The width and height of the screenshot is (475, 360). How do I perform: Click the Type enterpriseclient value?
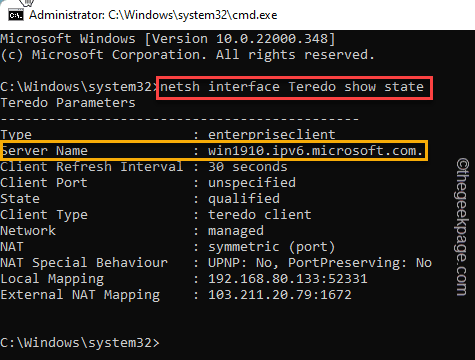[x=272, y=135]
